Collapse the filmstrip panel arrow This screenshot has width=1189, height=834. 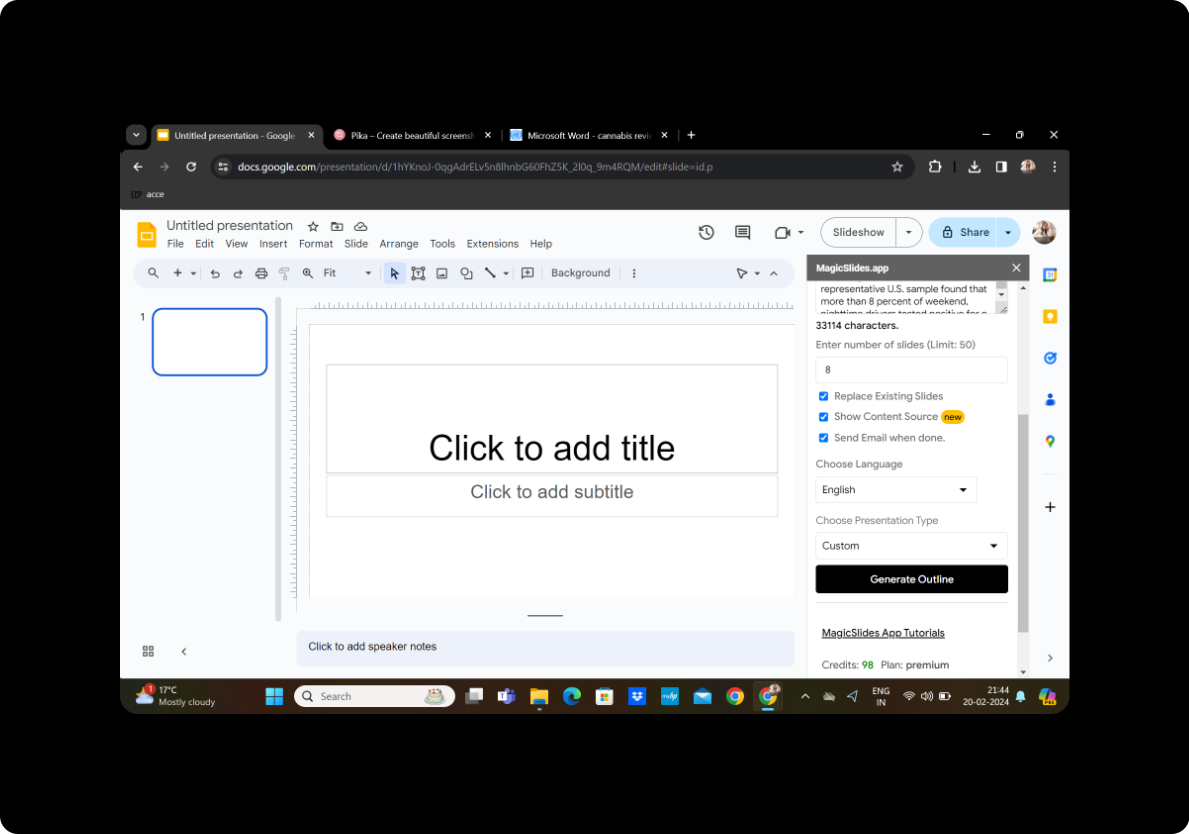click(x=184, y=651)
